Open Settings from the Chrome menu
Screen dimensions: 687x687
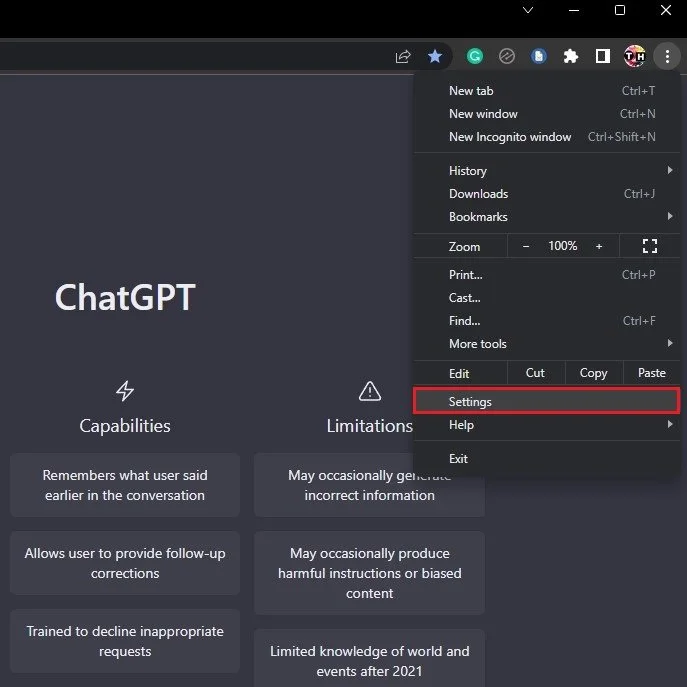coord(546,401)
